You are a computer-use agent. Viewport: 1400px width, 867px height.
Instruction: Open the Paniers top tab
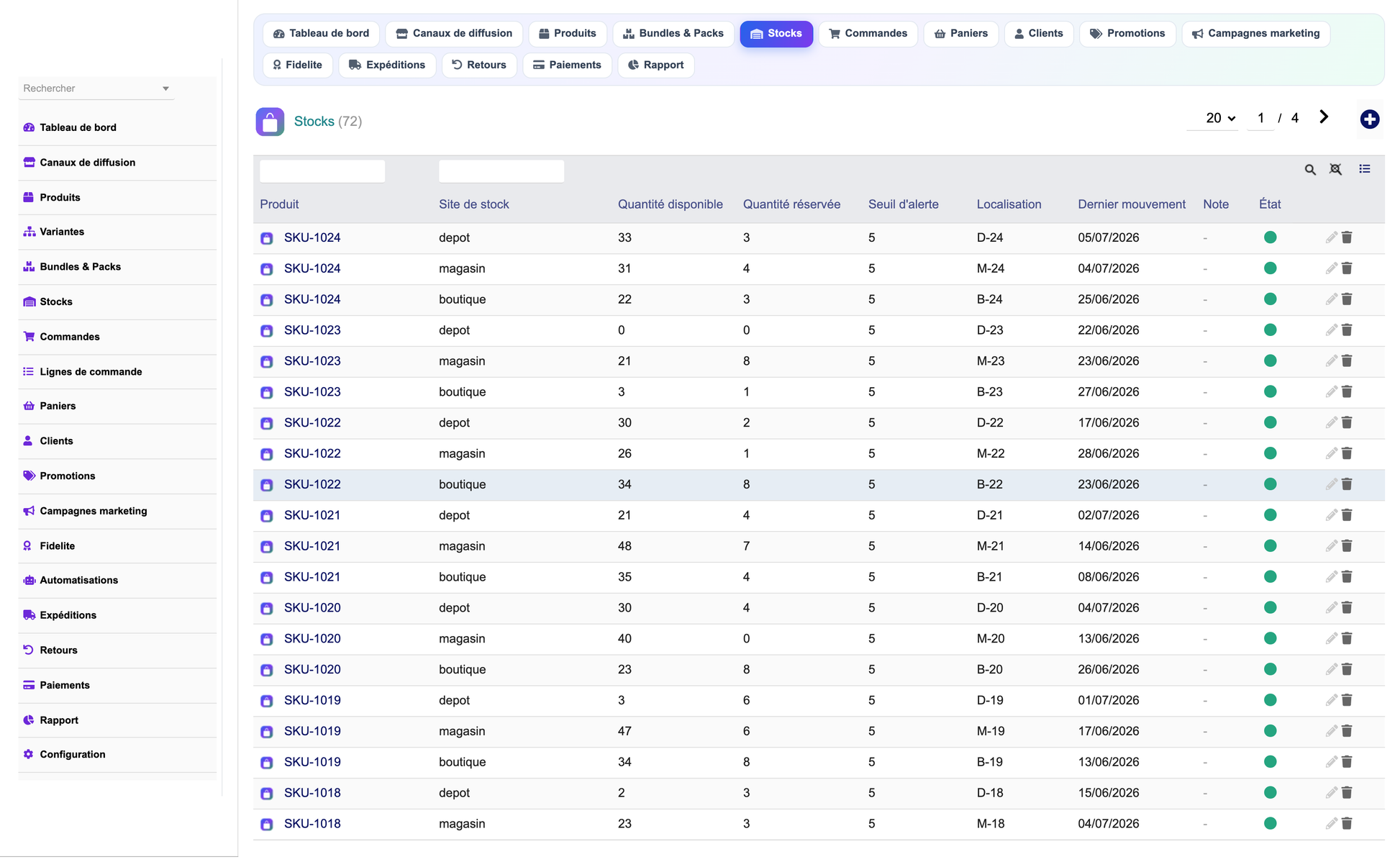pyautogui.click(x=960, y=34)
